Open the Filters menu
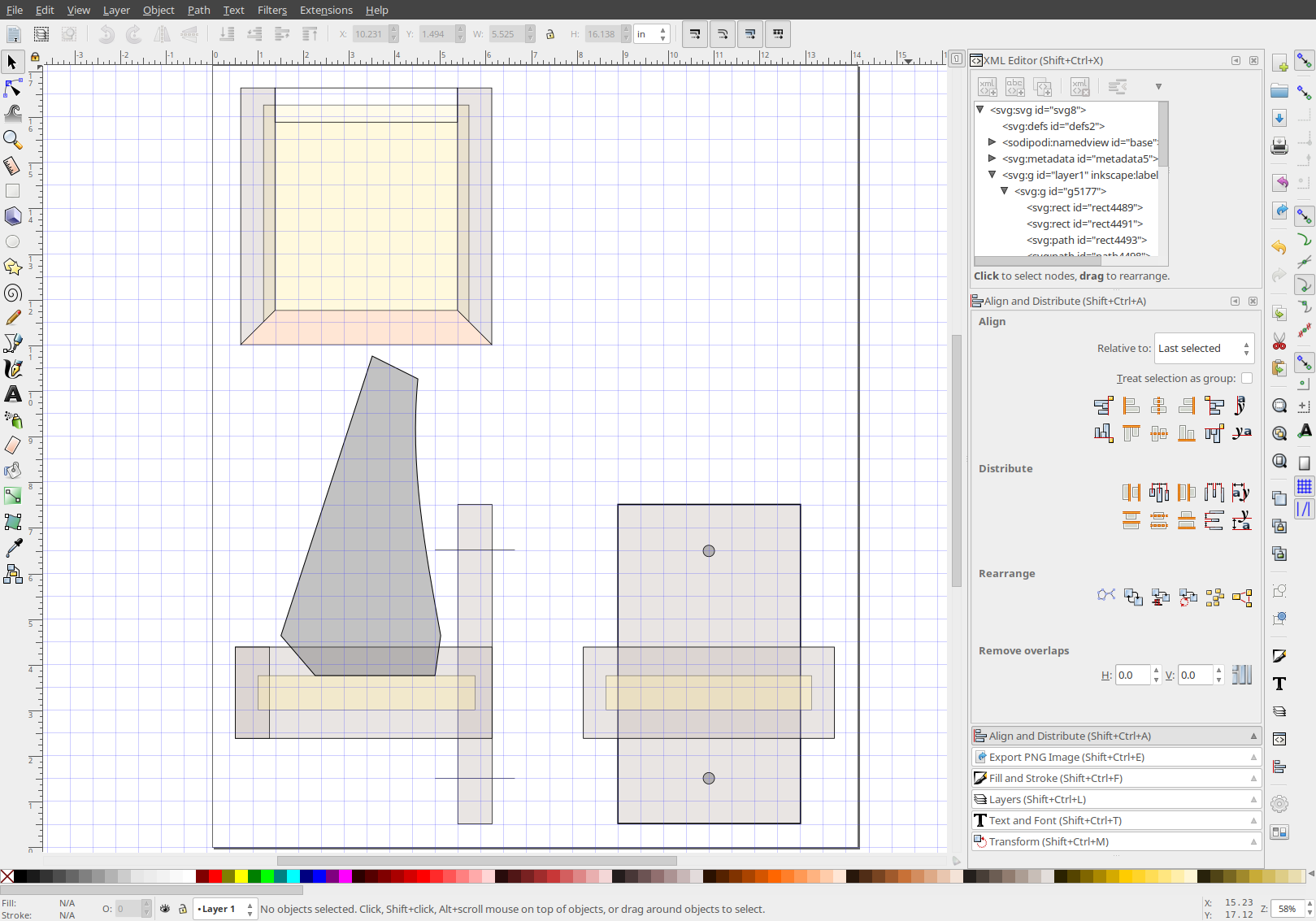This screenshot has height=921, width=1316. point(271,10)
